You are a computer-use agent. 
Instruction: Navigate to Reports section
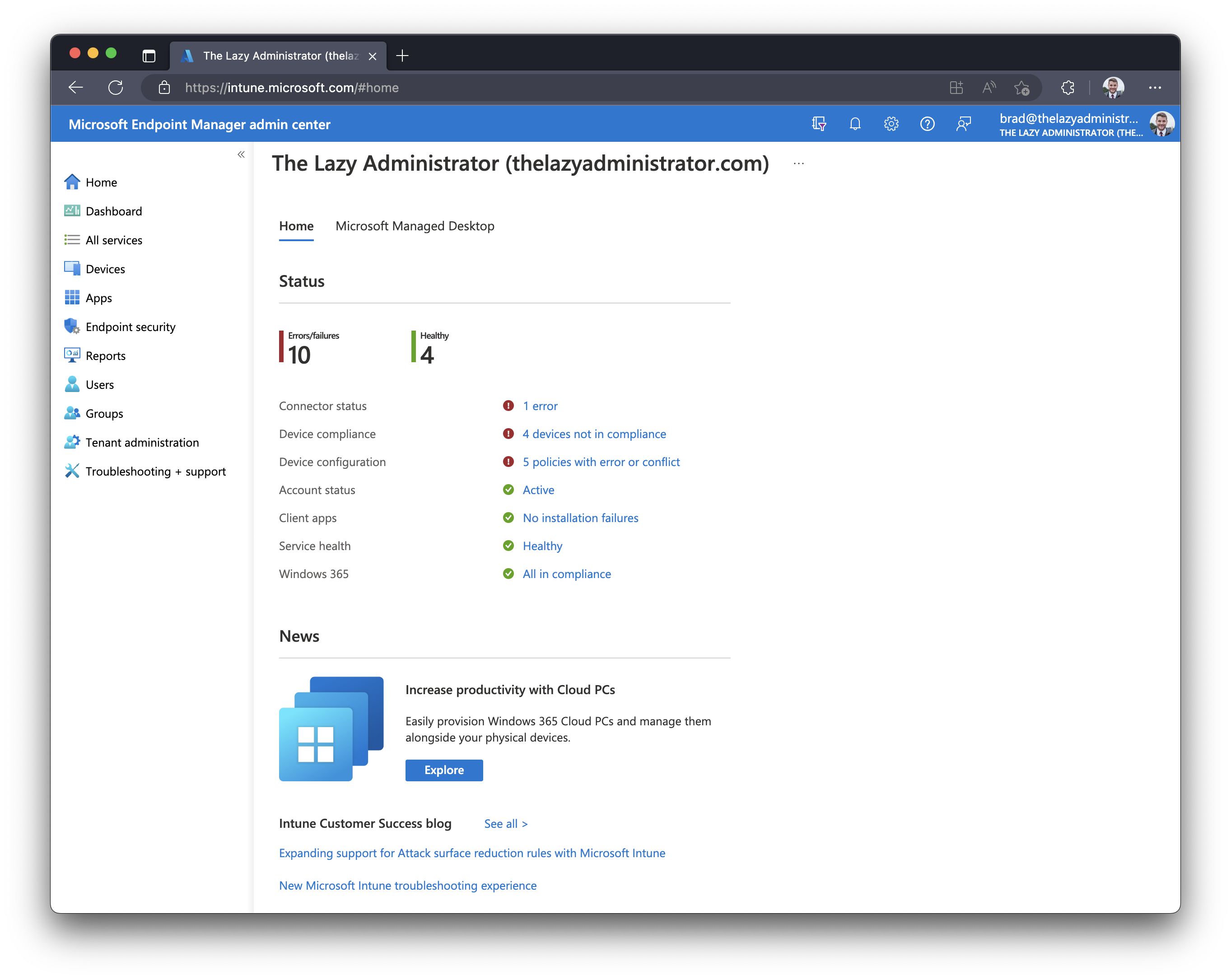tap(105, 355)
